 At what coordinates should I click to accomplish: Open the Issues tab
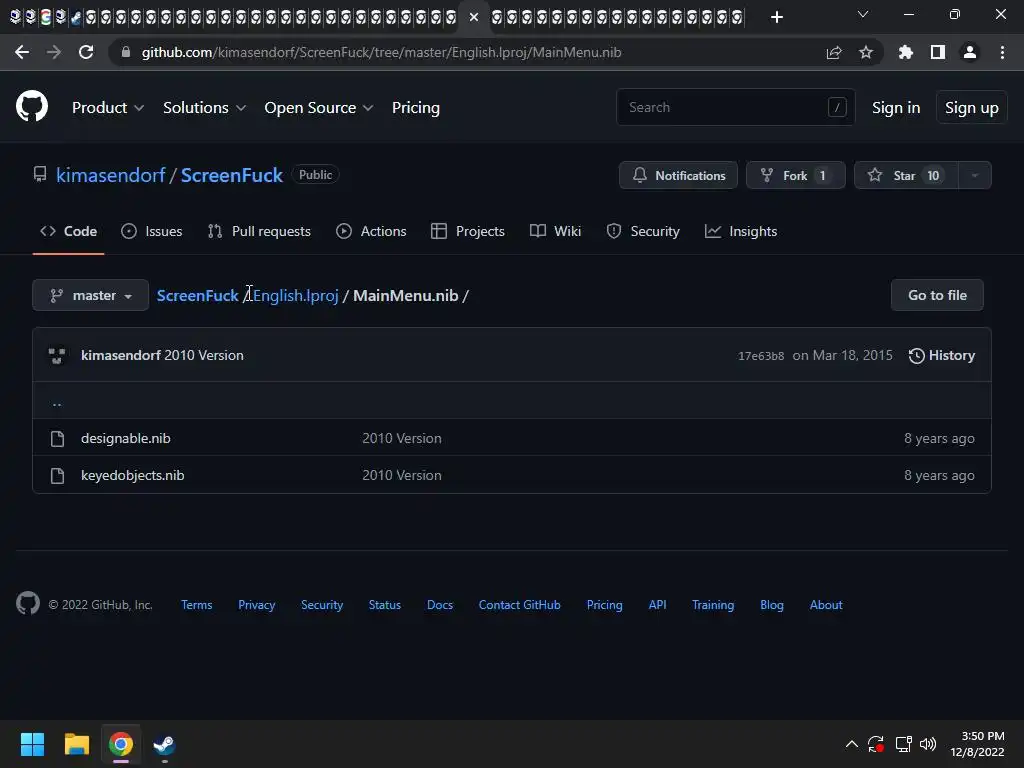point(152,231)
